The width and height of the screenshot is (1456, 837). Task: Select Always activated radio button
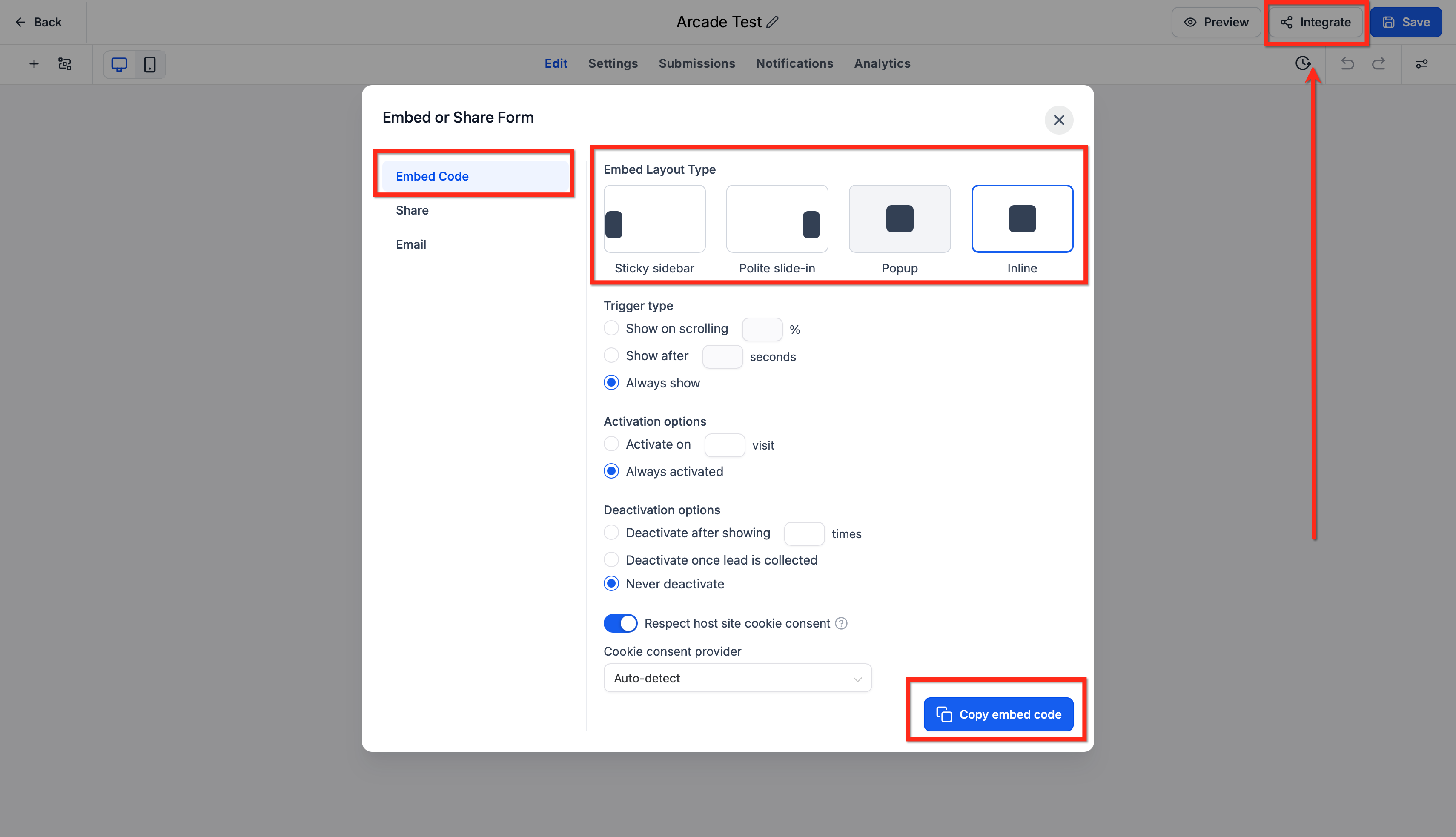pos(611,471)
